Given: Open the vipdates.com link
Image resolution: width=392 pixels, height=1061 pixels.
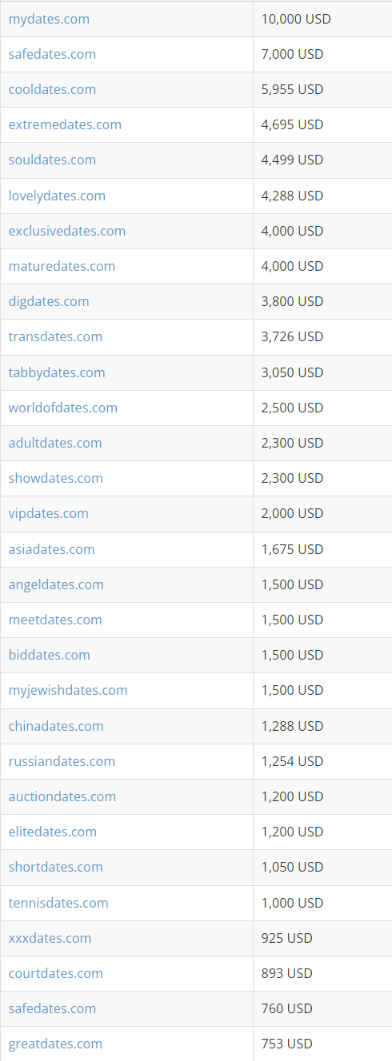Looking at the screenshot, I should [49, 513].
